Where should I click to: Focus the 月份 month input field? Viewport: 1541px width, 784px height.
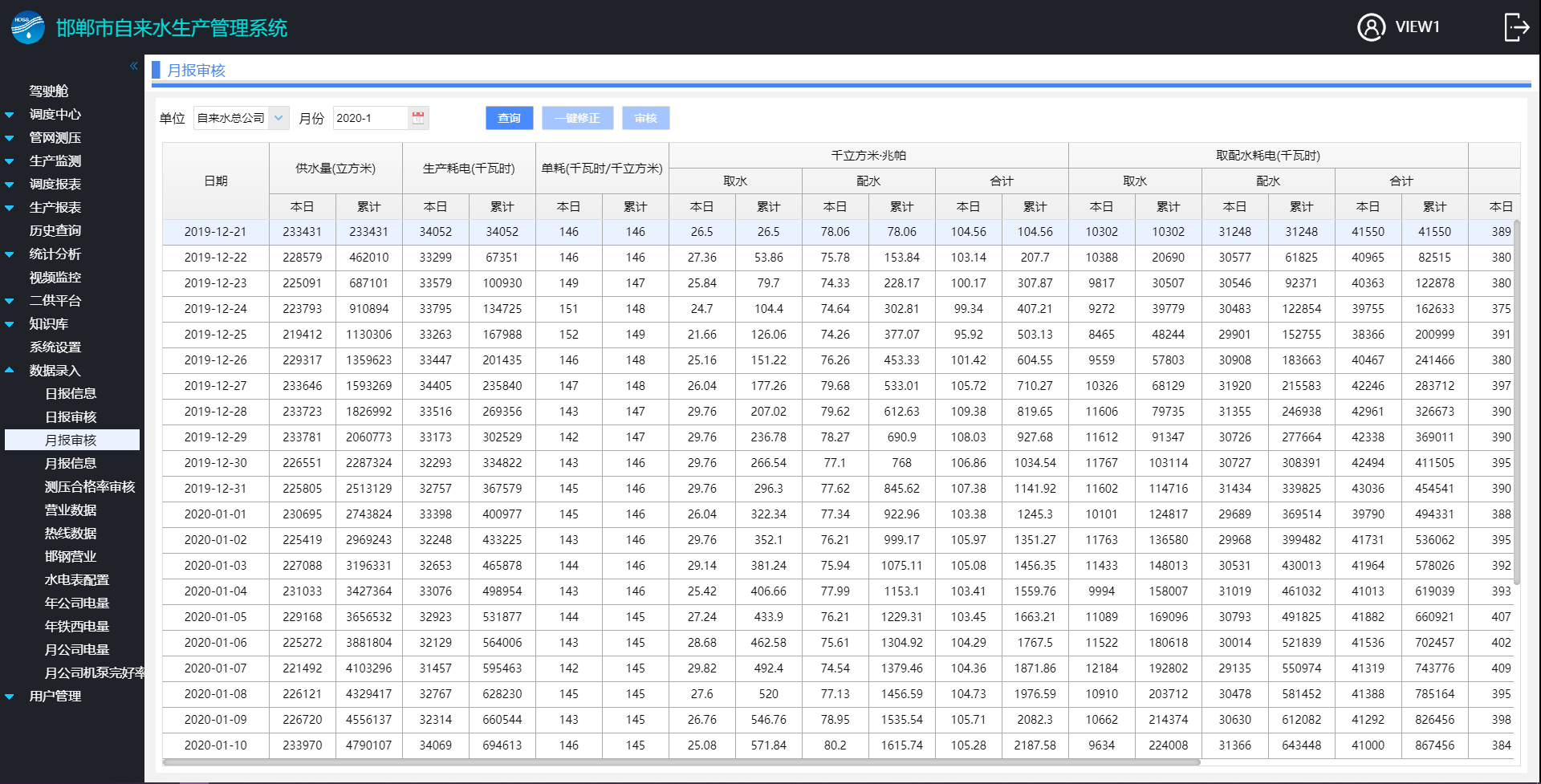(371, 118)
